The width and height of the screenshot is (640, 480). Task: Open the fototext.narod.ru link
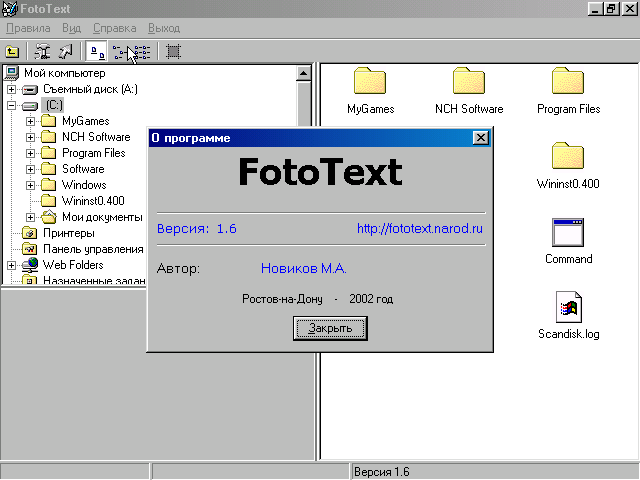(x=420, y=229)
